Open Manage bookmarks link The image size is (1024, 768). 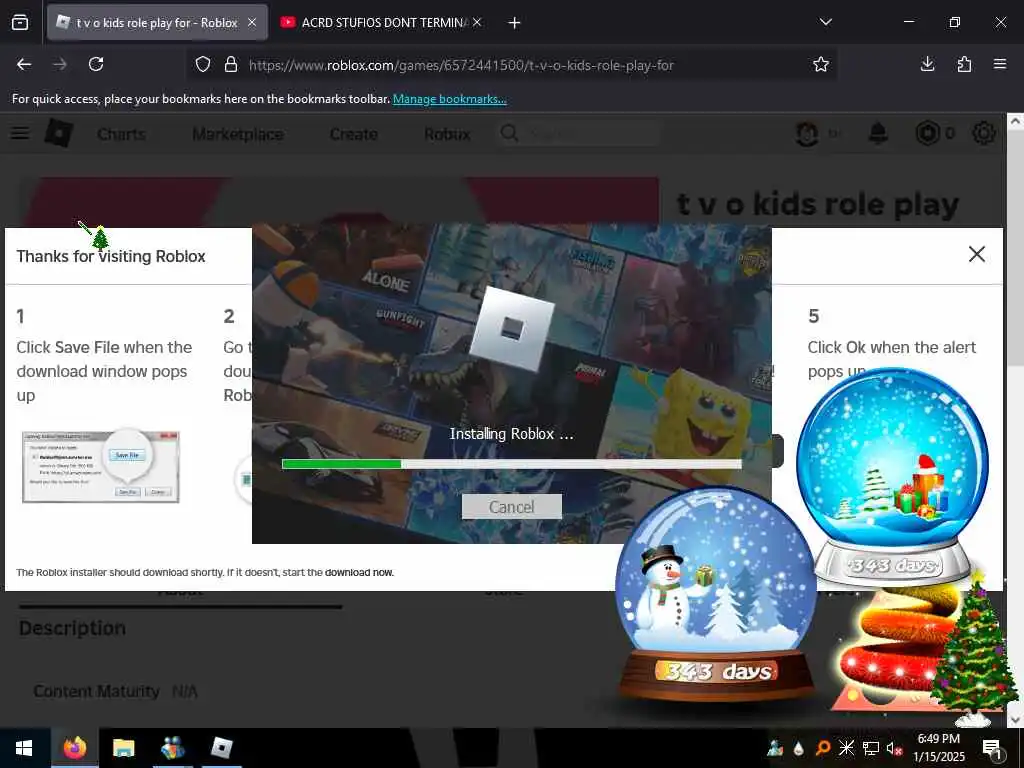[x=449, y=99]
